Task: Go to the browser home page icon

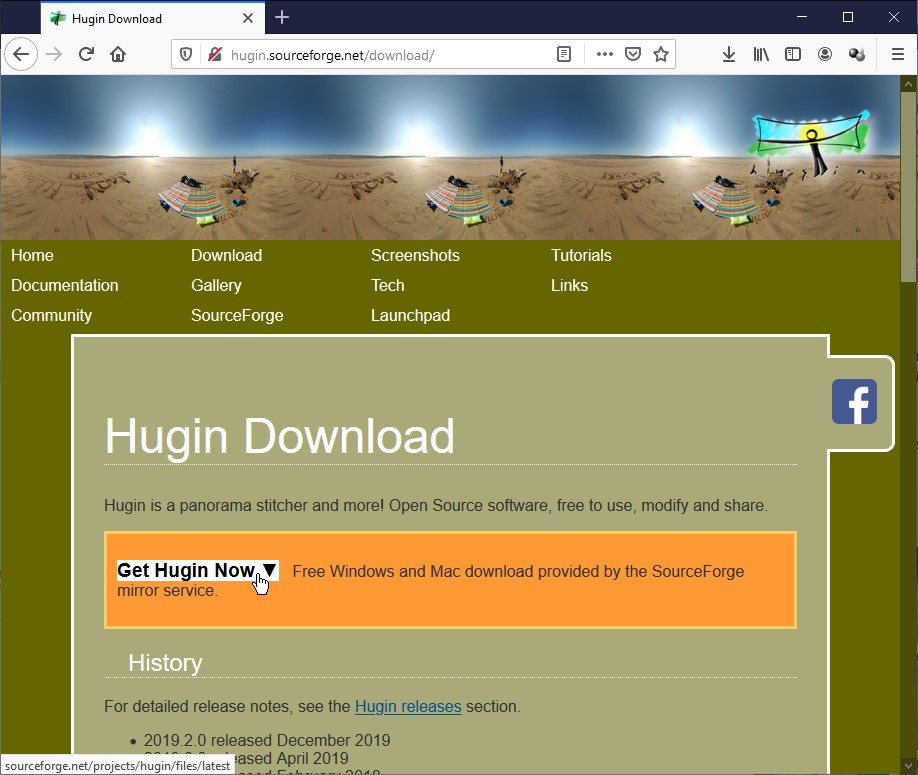Action: tap(118, 55)
